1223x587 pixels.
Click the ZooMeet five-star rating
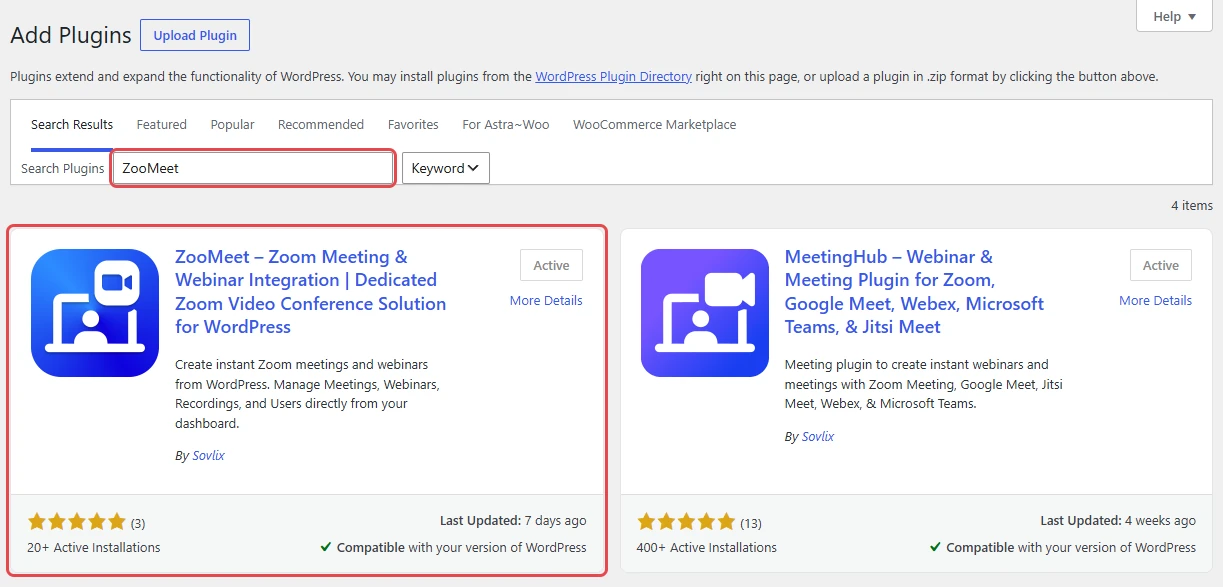77,521
